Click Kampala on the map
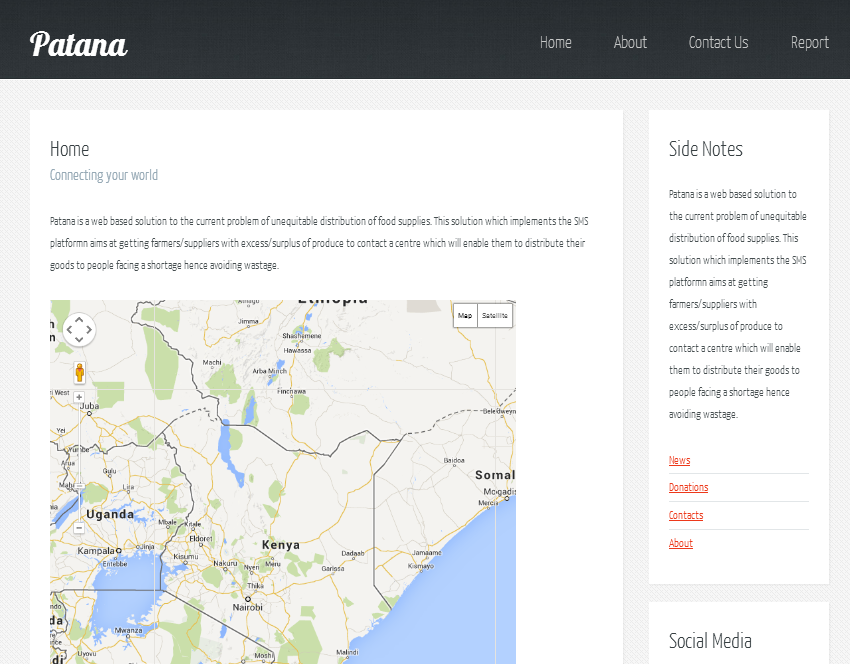850x664 pixels. [96, 551]
